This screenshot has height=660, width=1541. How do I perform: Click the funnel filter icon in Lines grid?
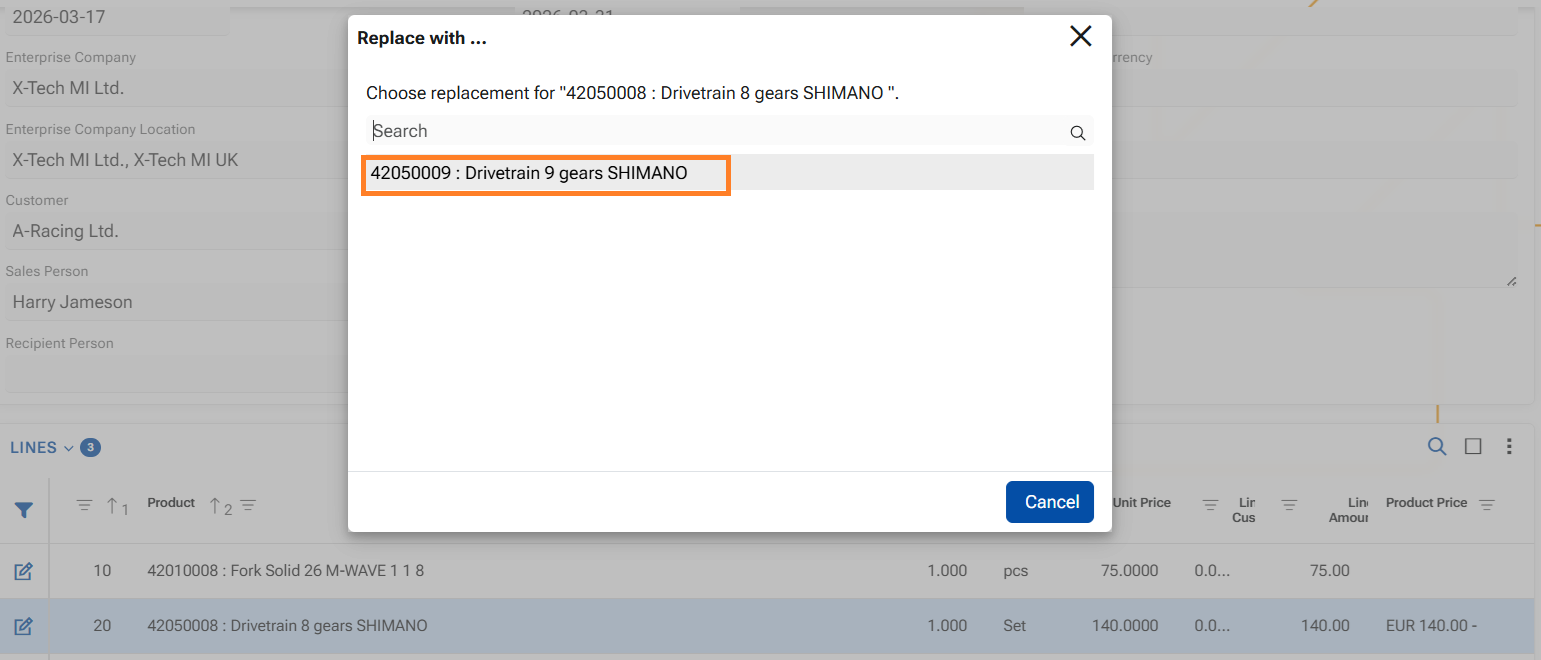point(24,510)
